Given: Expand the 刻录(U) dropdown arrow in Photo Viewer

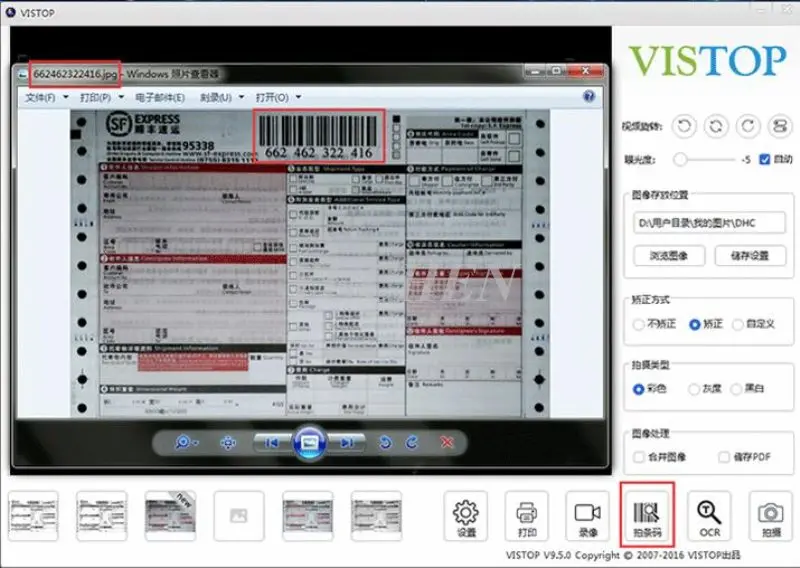Looking at the screenshot, I should point(241,96).
